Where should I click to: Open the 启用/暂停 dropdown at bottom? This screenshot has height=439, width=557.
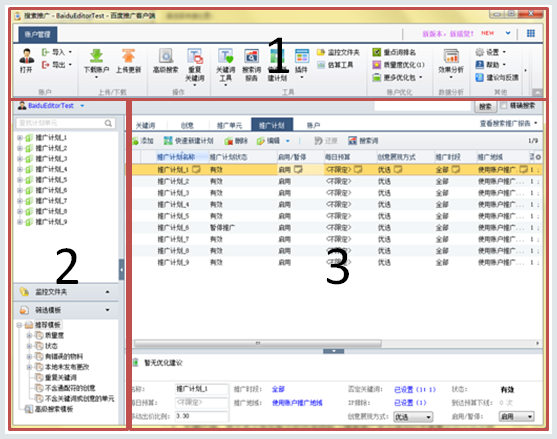517,417
